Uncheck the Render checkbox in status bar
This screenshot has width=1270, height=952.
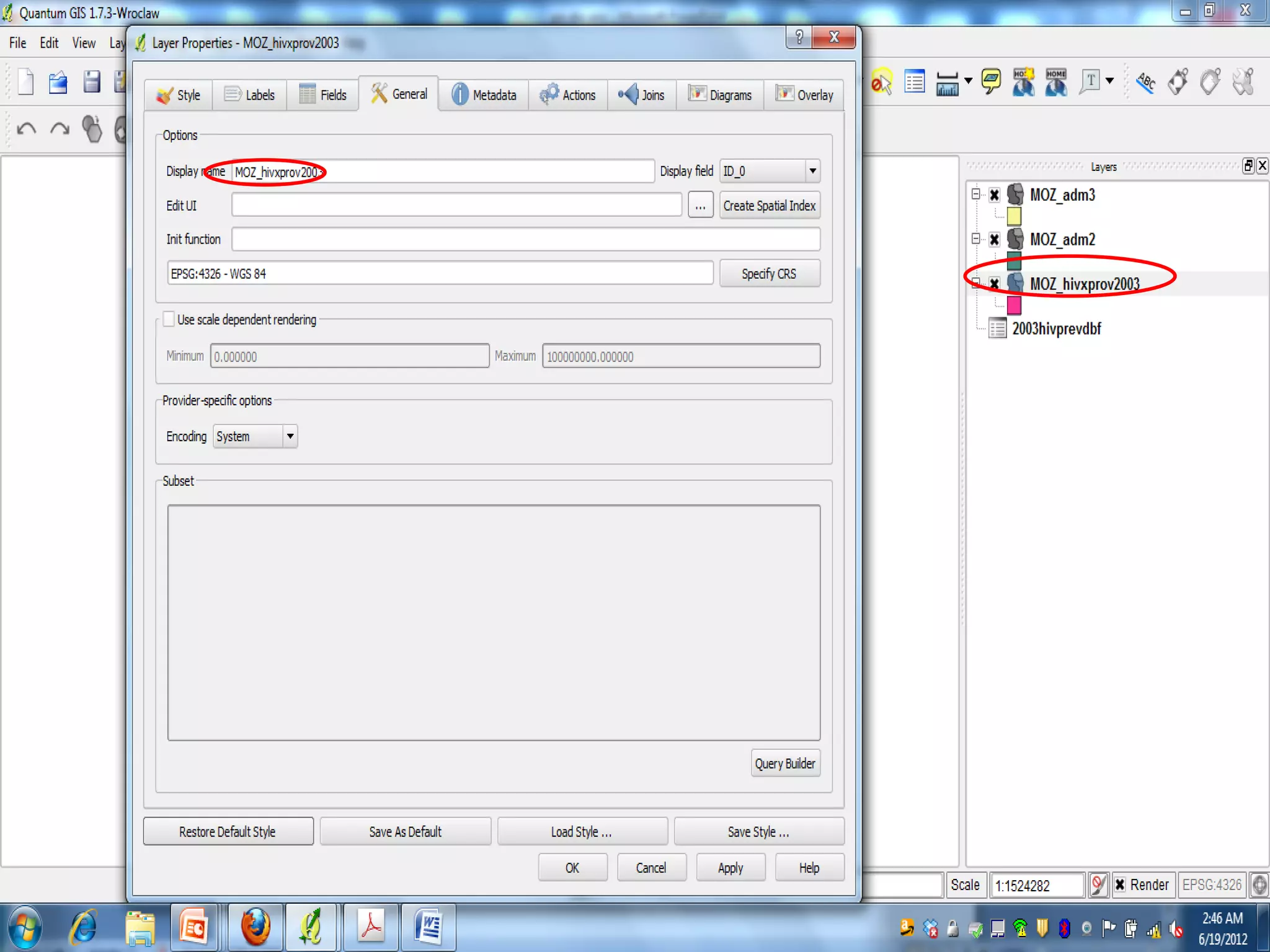[1120, 884]
